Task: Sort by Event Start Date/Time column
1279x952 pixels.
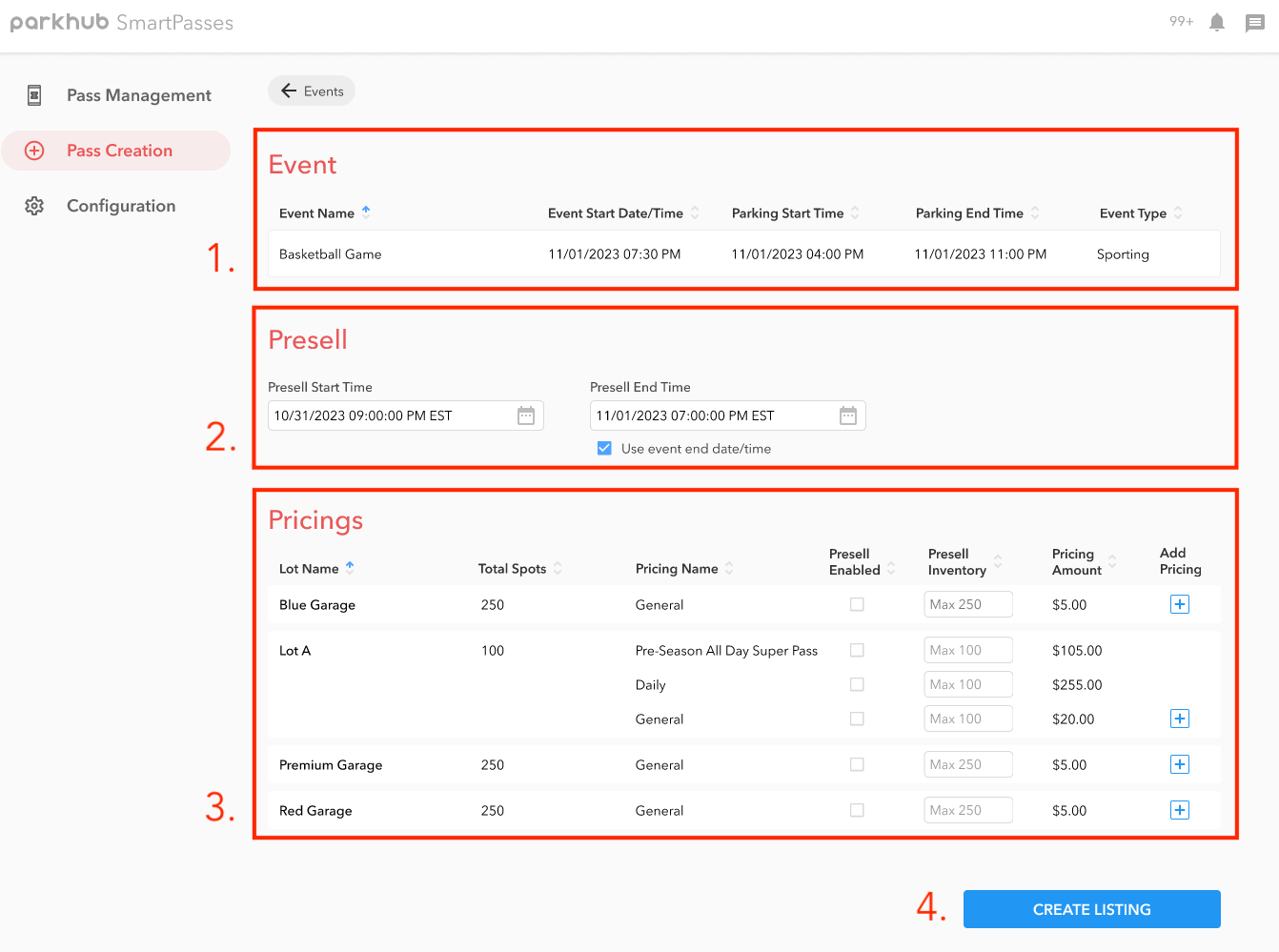Action: [695, 213]
